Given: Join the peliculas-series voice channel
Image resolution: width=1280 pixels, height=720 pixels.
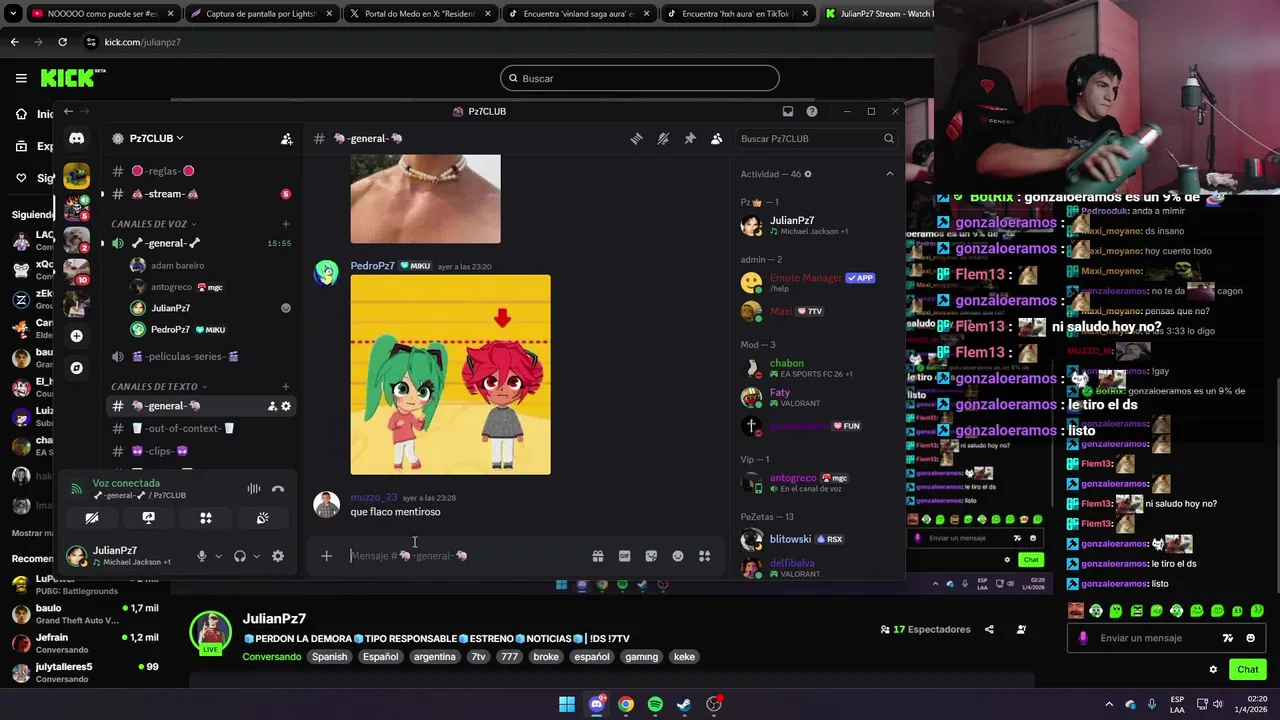Looking at the screenshot, I should click(200, 356).
